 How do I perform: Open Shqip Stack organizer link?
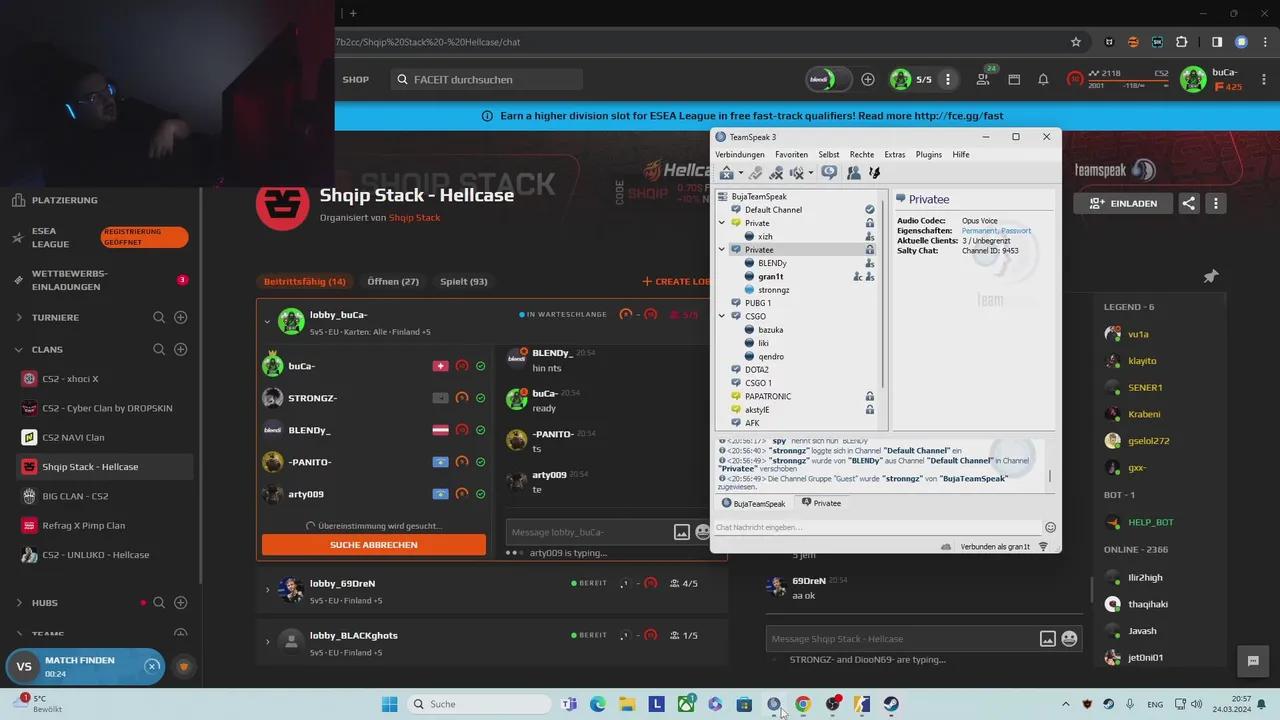click(414, 217)
